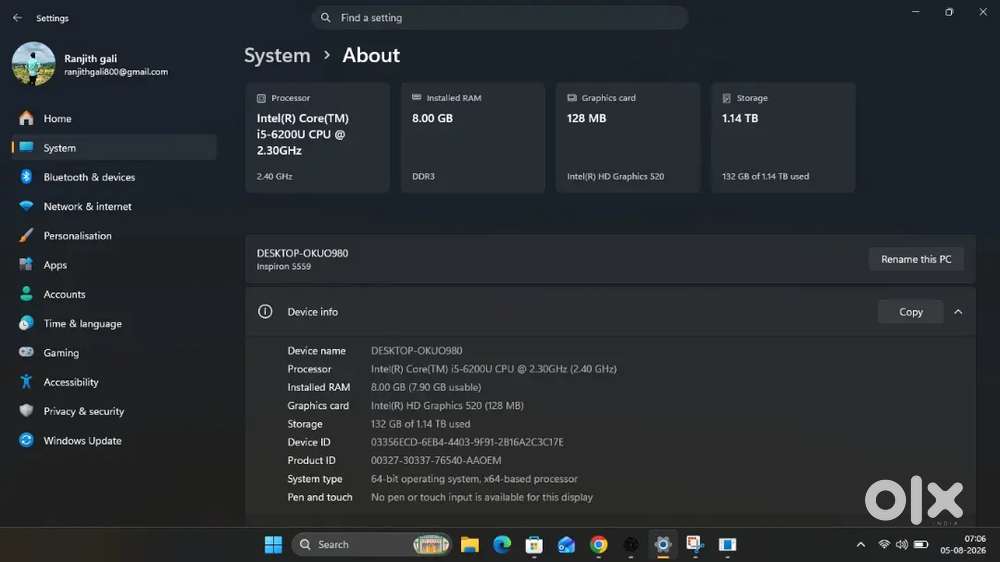Open Personalisation settings
1000x562 pixels.
pos(114,236)
